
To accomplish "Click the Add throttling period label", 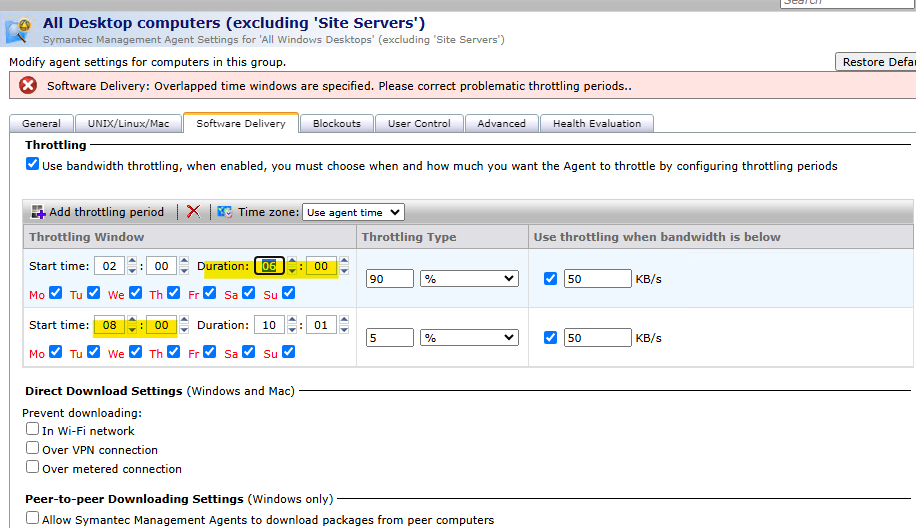I will coord(106,212).
